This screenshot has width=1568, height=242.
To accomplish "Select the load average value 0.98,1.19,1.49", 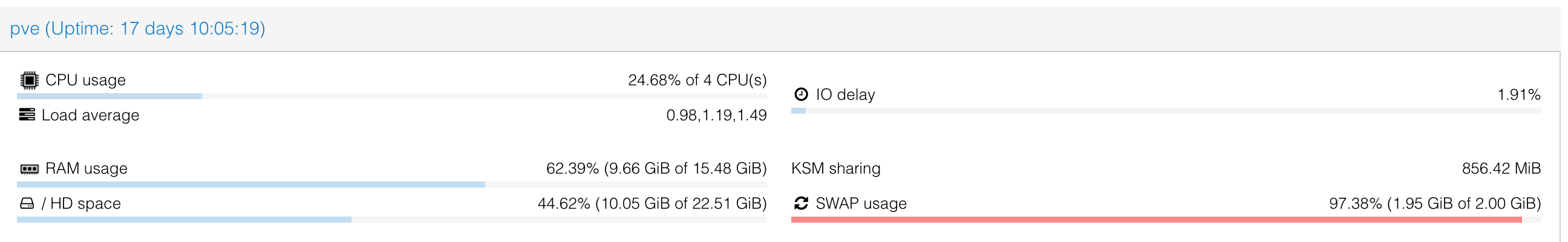I will click(716, 116).
